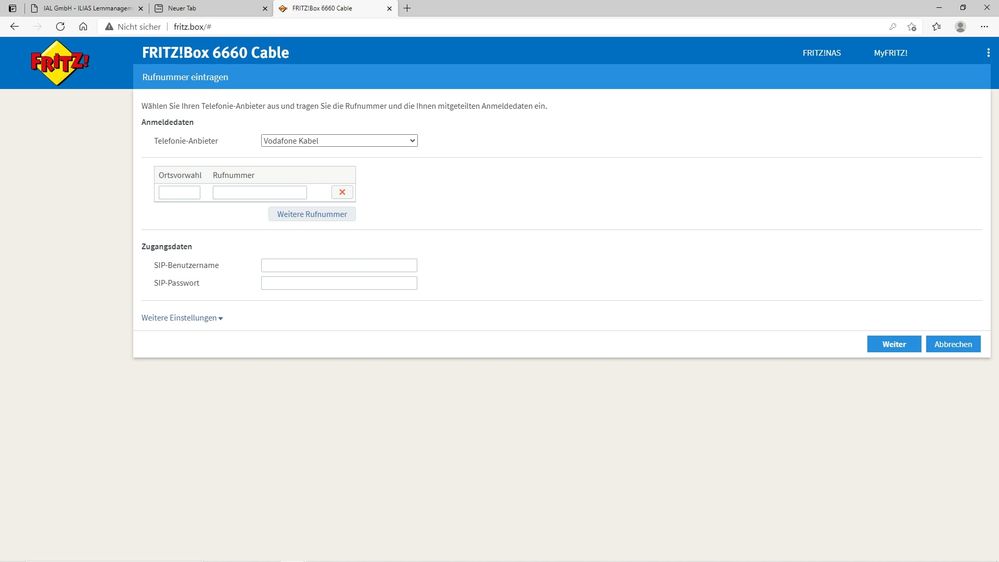The width and height of the screenshot is (999, 562).
Task: Open the FRITZ!Box three-dot menu
Action: [x=988, y=53]
